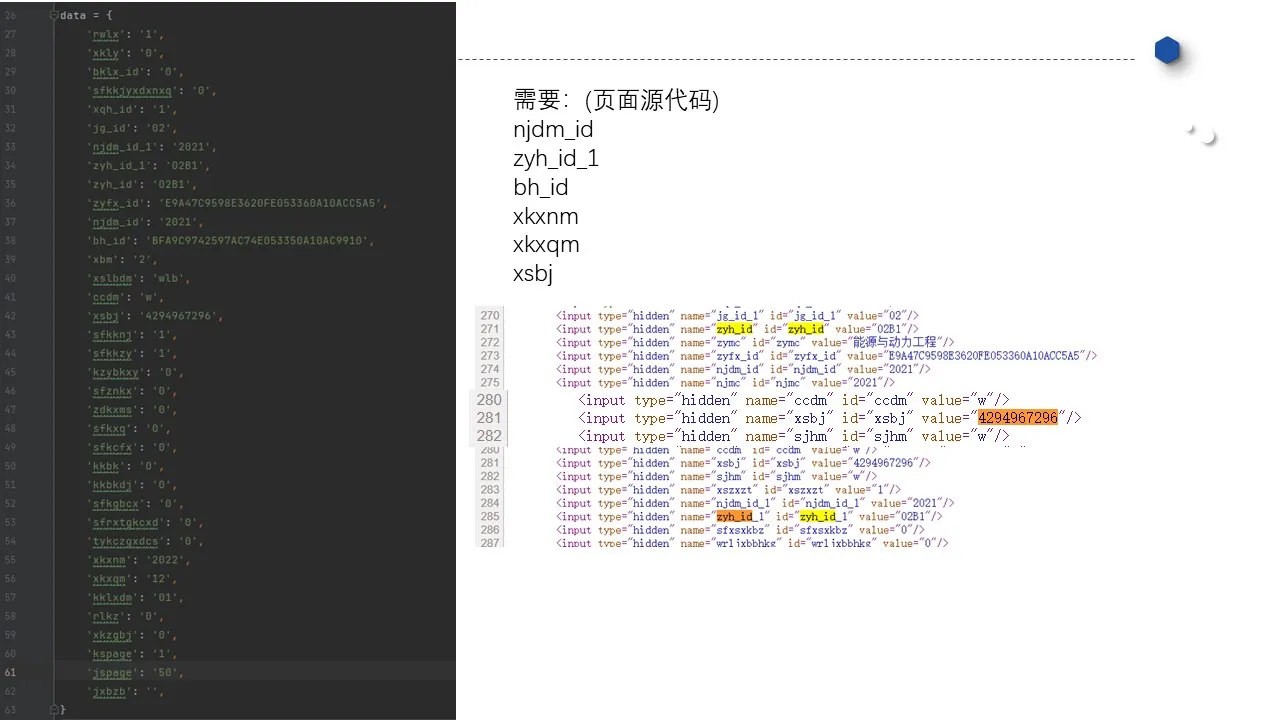Select 'ccdm': 'w' on editor line 41
This screenshot has height=720, width=1280.
click(127, 297)
